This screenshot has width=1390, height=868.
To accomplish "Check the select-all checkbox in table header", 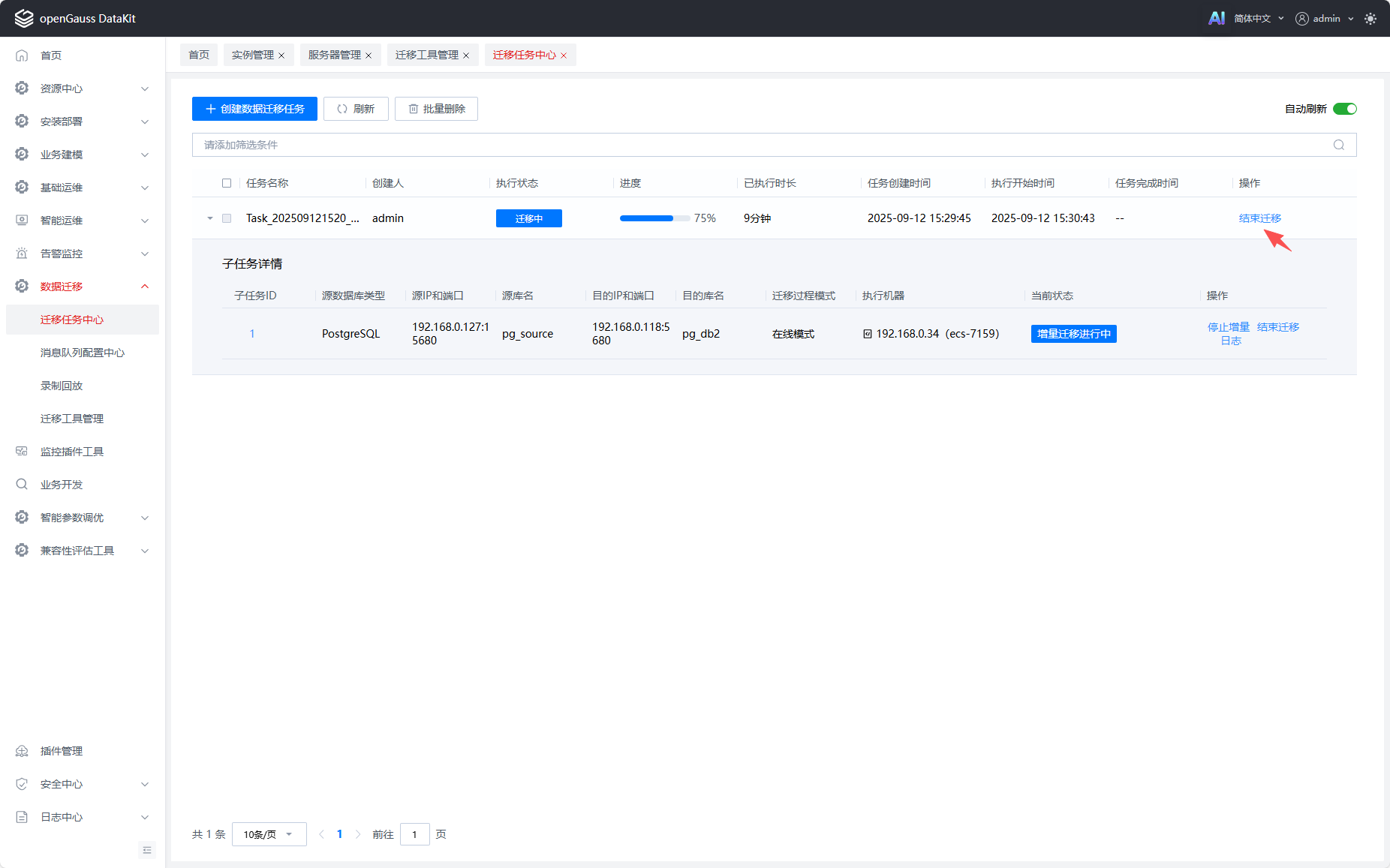I will click(227, 183).
